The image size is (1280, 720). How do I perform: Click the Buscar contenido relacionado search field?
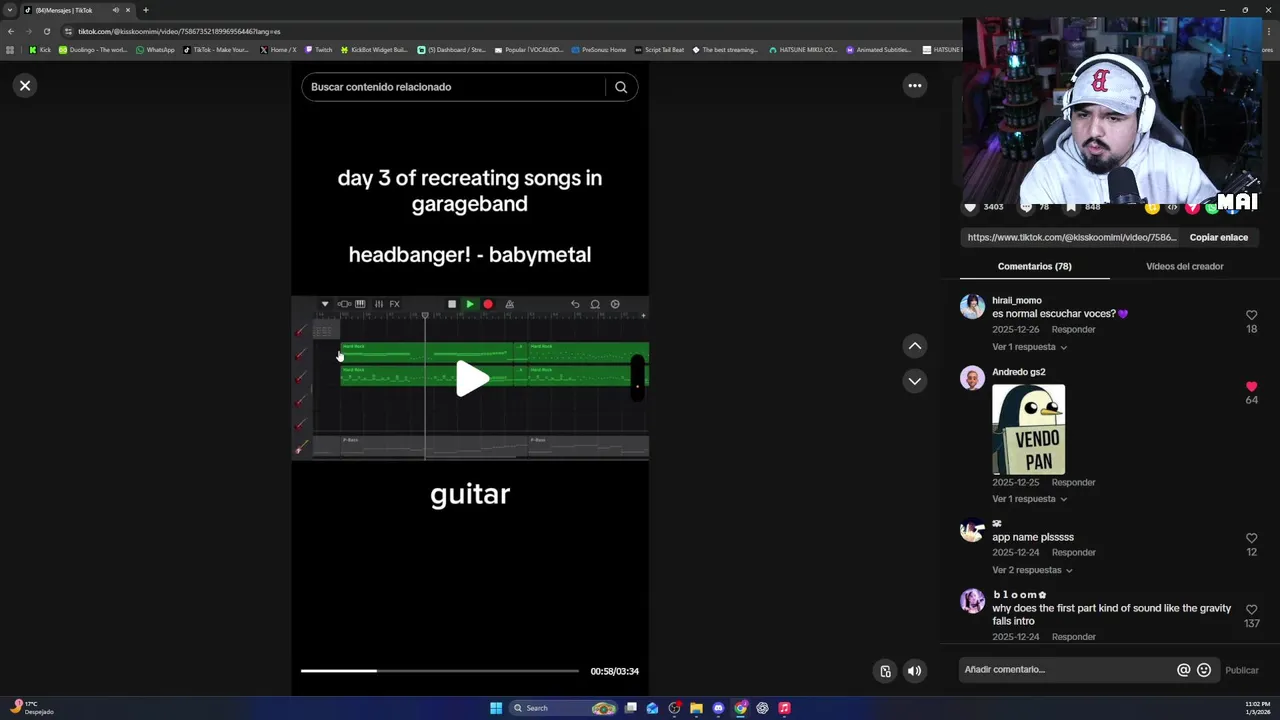[455, 87]
